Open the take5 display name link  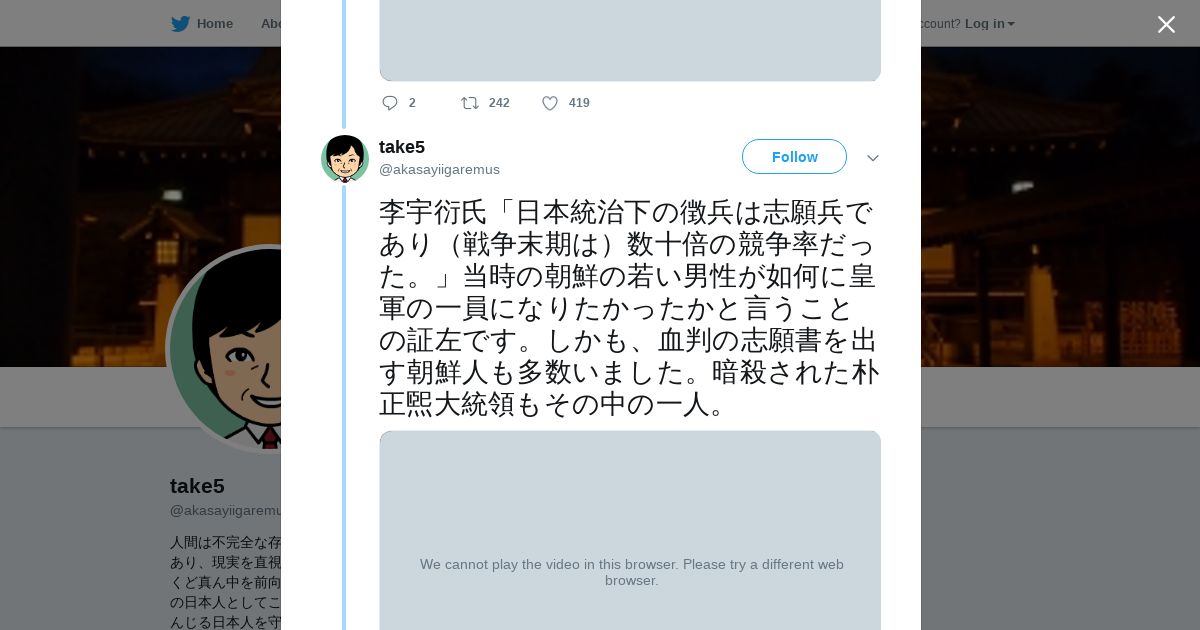coord(402,147)
